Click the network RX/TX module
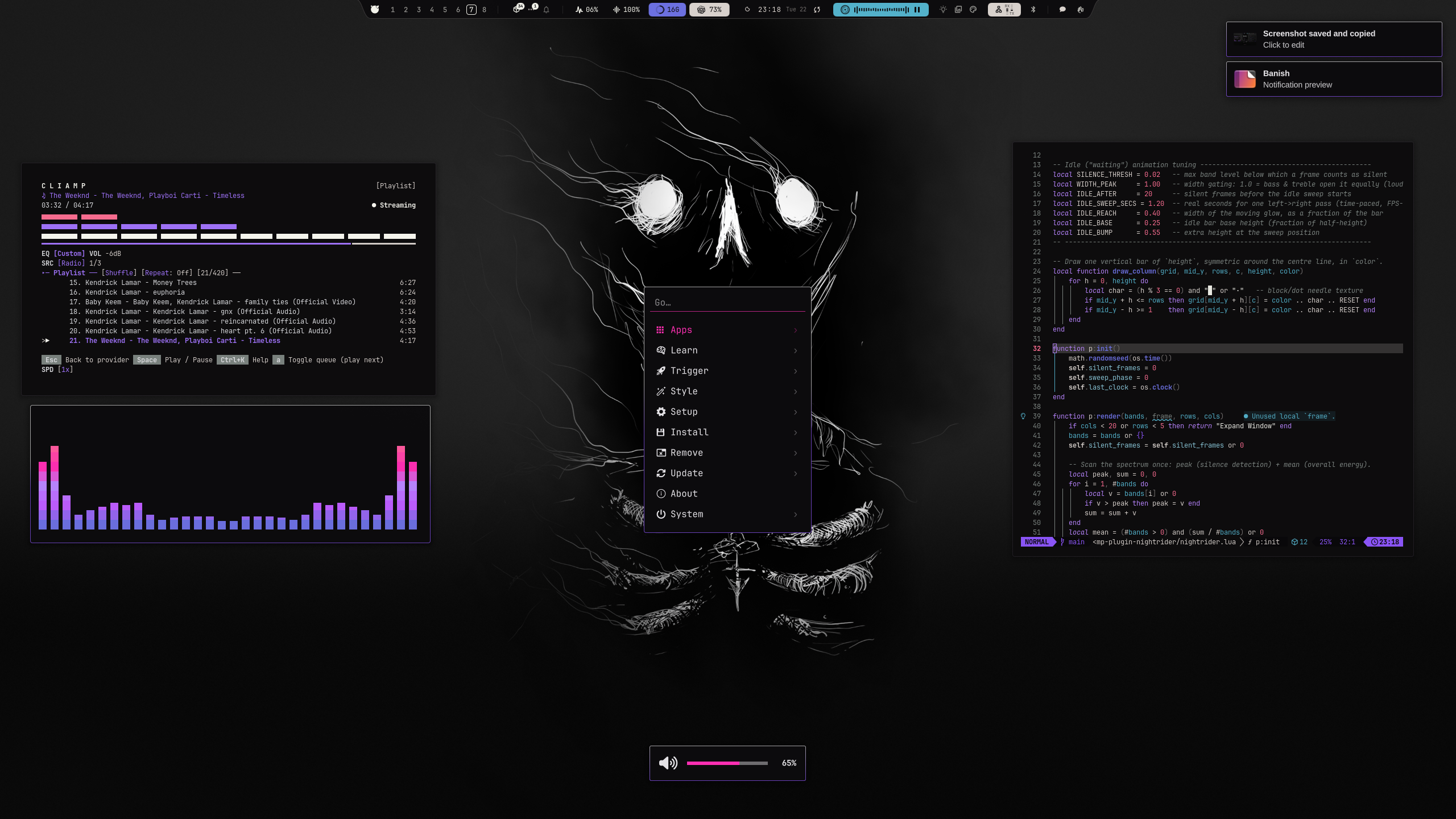 click(1004, 10)
